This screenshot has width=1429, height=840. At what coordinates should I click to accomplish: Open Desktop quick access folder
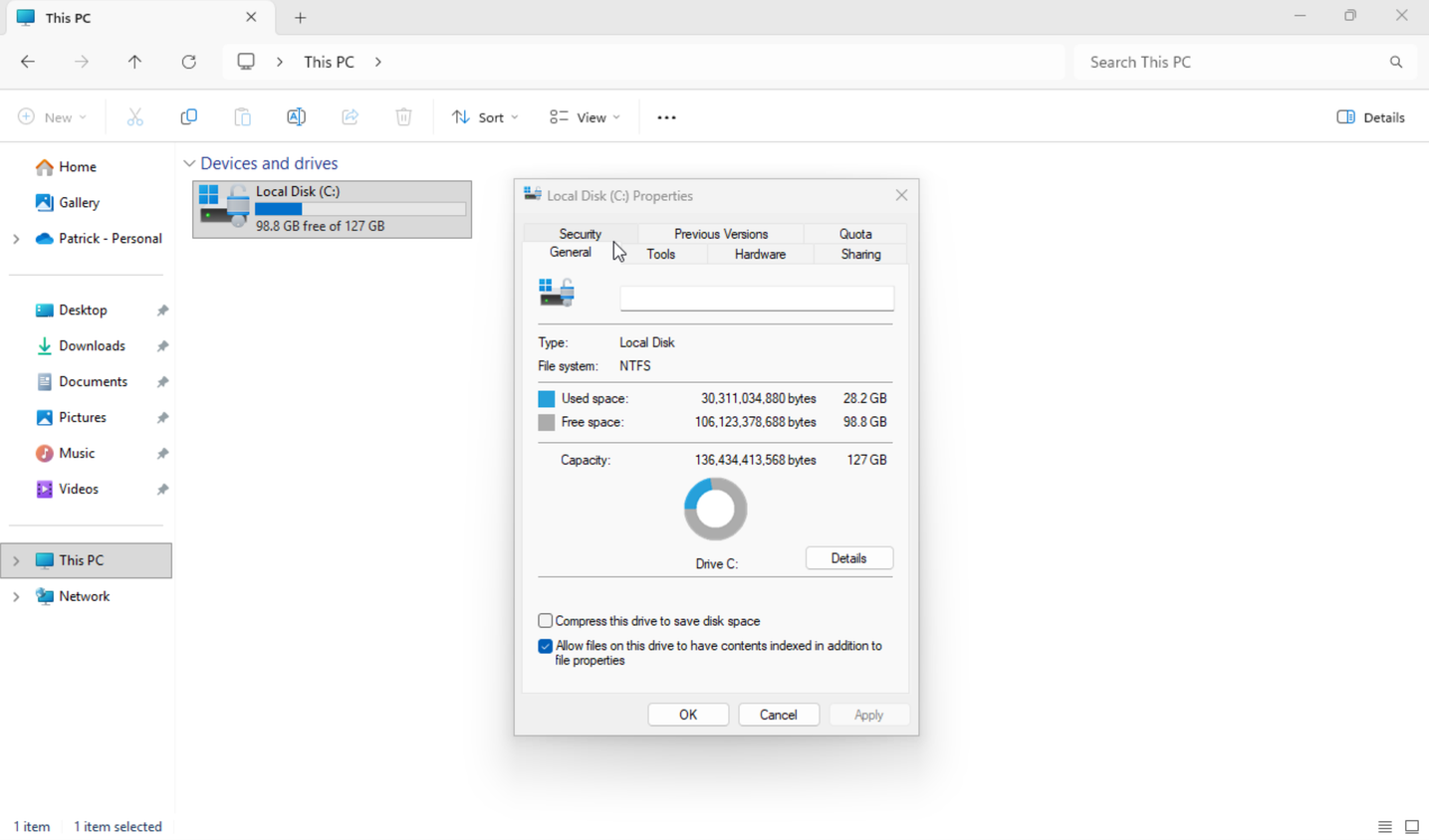pos(83,311)
